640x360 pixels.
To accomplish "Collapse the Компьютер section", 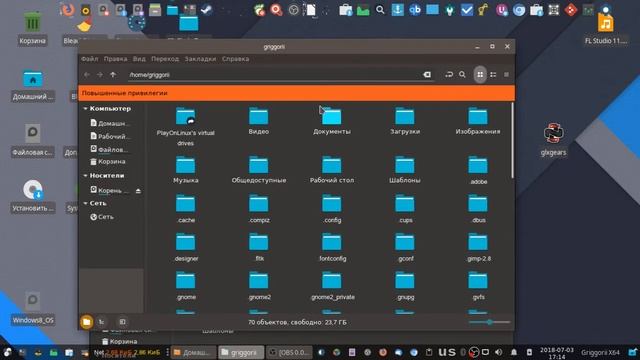I will (85, 109).
